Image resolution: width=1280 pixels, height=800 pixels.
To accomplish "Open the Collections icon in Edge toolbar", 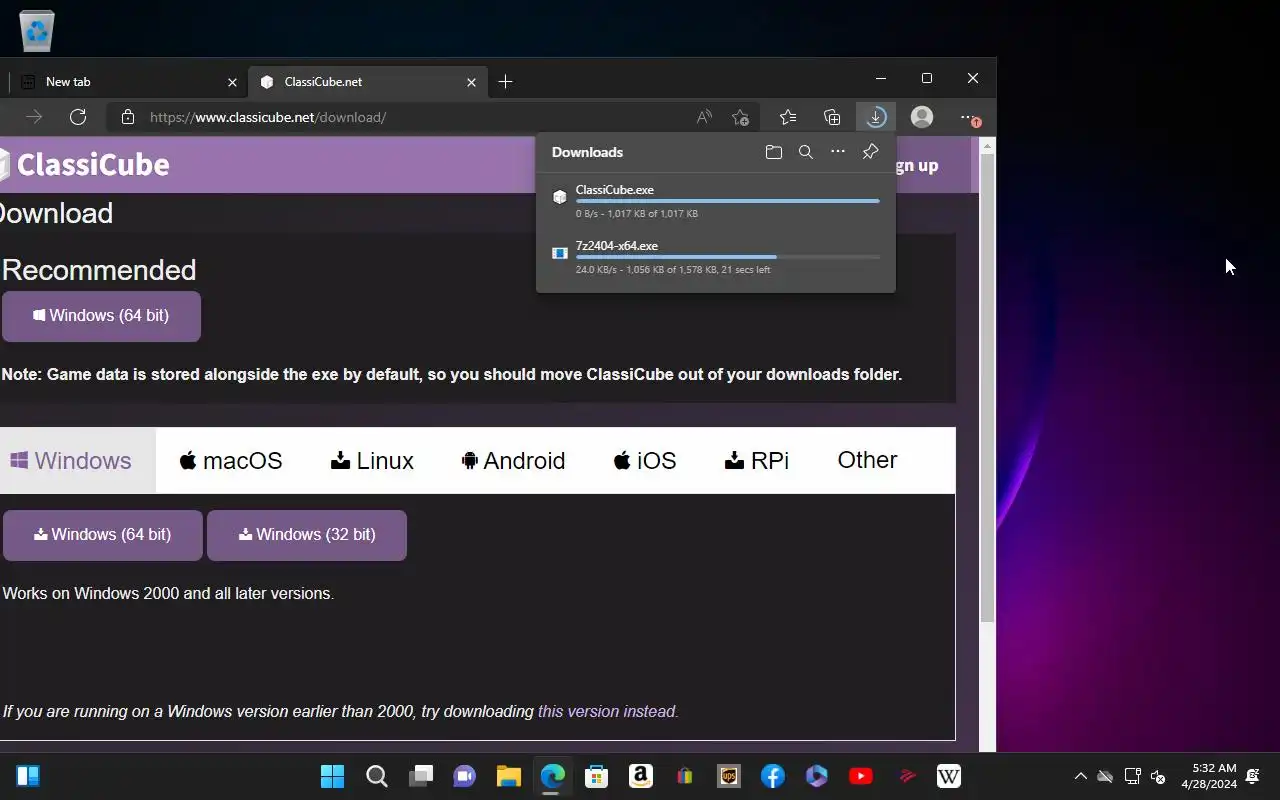I will pyautogui.click(x=832, y=117).
